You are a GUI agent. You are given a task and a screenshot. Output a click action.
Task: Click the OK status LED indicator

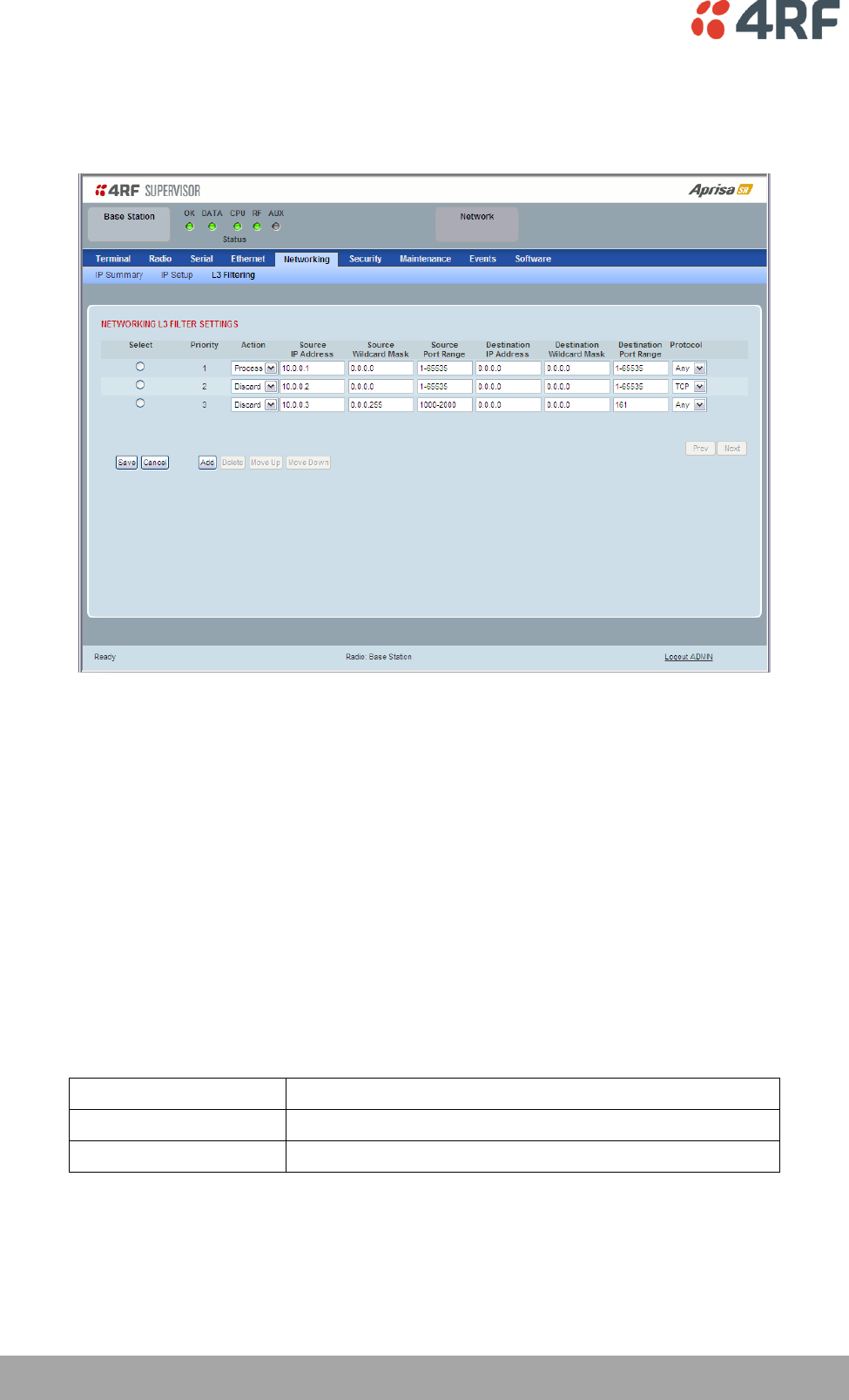[x=190, y=227]
